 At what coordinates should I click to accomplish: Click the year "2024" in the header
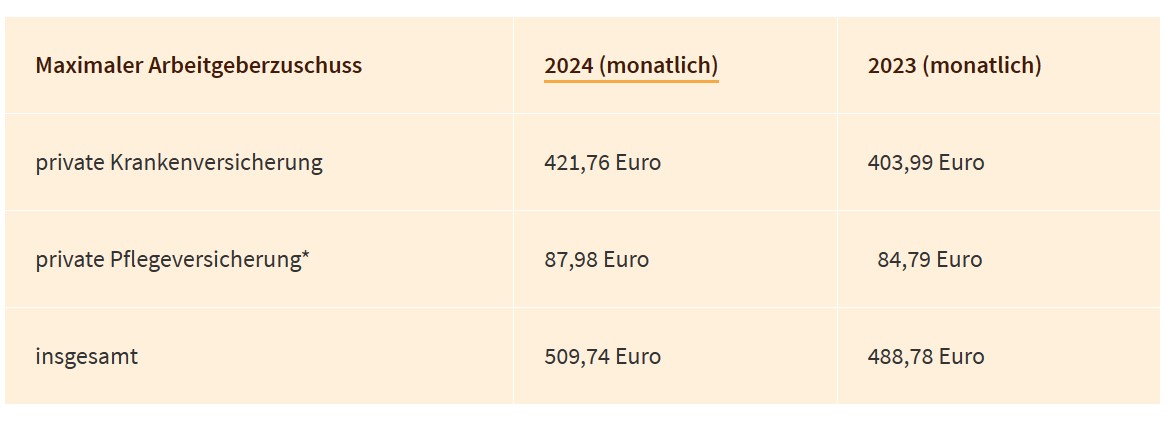click(568, 66)
